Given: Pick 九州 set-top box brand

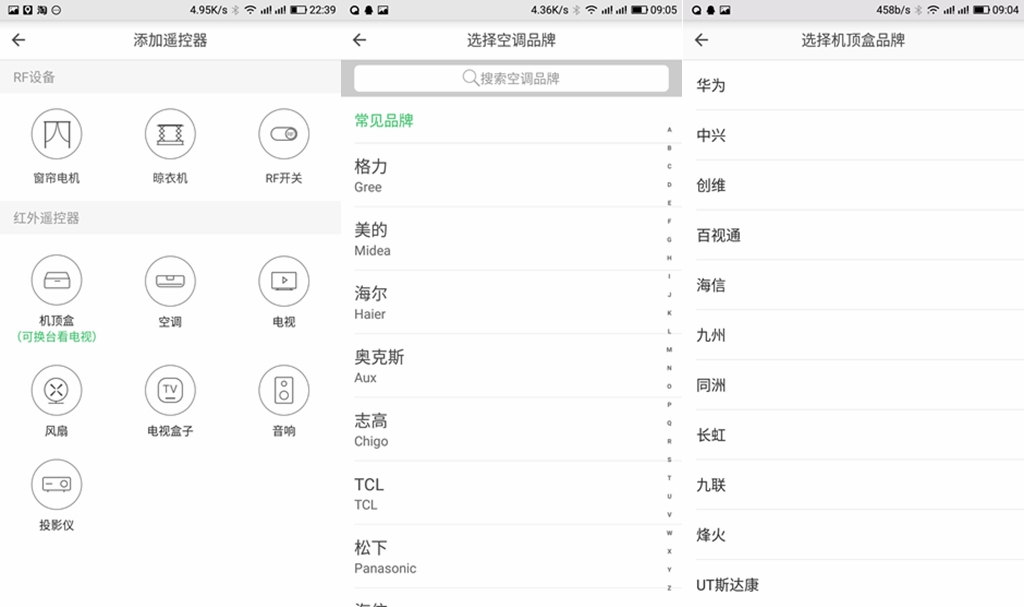Looking at the screenshot, I should (859, 335).
